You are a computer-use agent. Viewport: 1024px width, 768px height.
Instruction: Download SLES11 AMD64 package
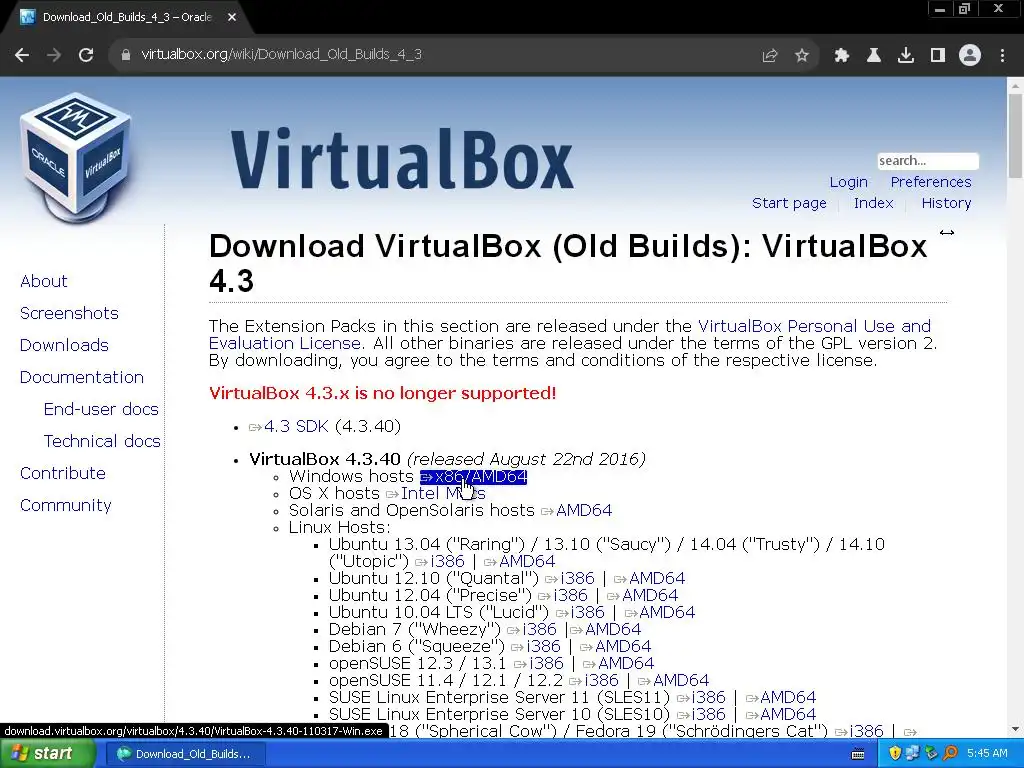click(780, 697)
